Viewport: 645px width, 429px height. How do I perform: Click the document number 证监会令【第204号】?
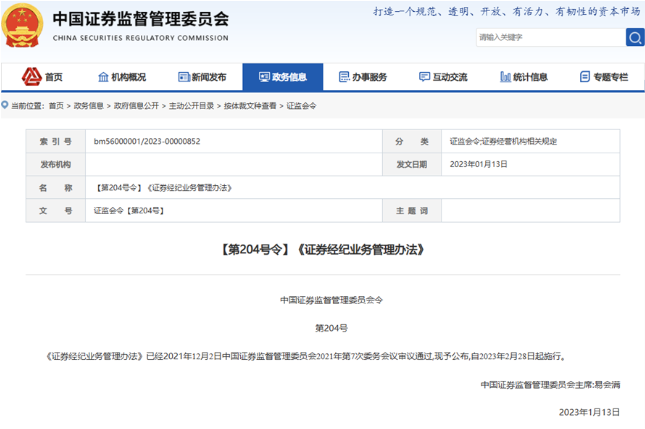pos(129,211)
